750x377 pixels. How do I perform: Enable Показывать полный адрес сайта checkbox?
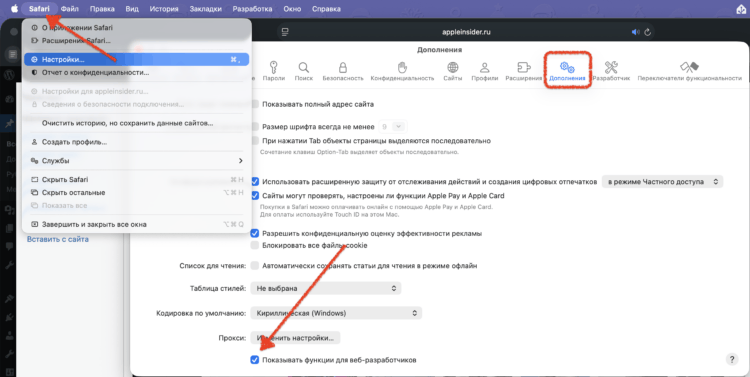(255, 104)
